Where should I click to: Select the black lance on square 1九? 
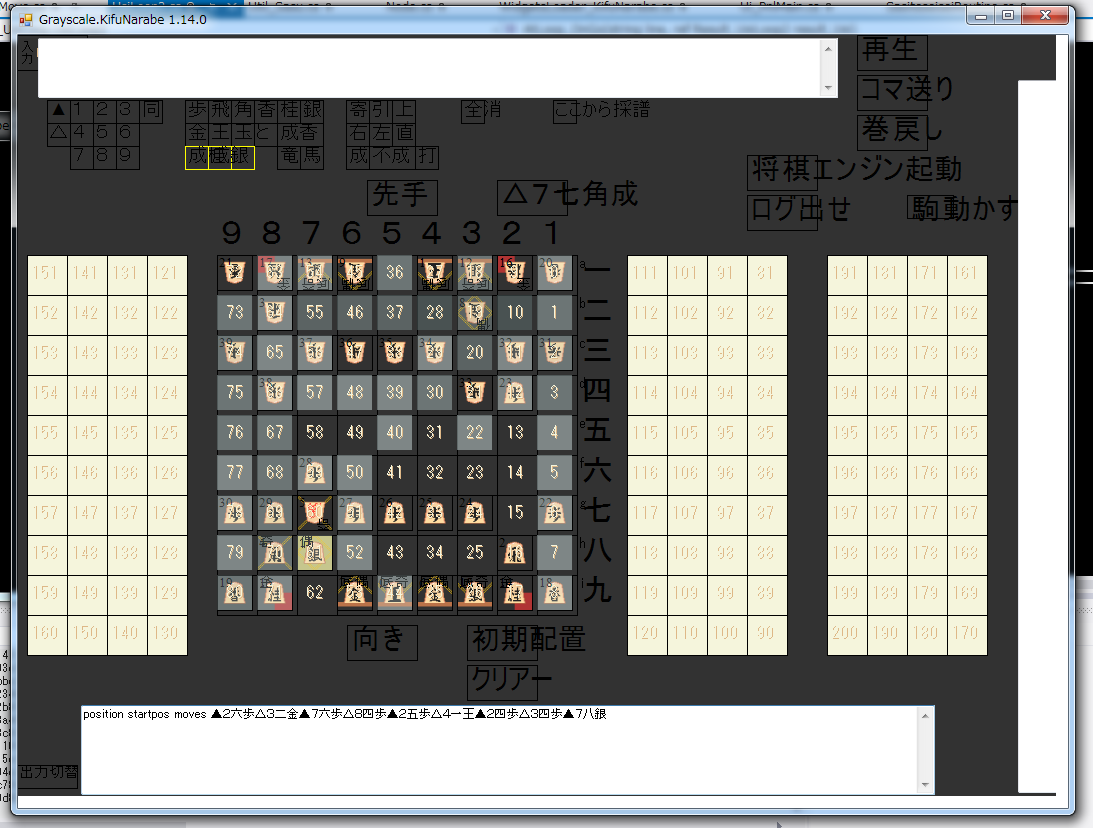point(555,592)
